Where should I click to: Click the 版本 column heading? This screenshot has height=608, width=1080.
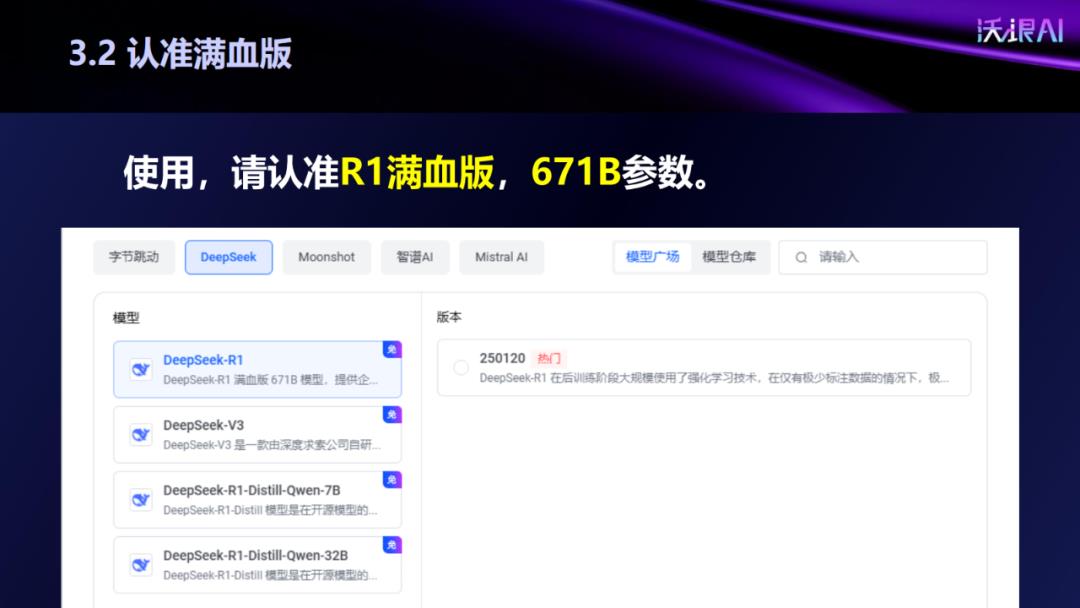pyautogui.click(x=449, y=317)
